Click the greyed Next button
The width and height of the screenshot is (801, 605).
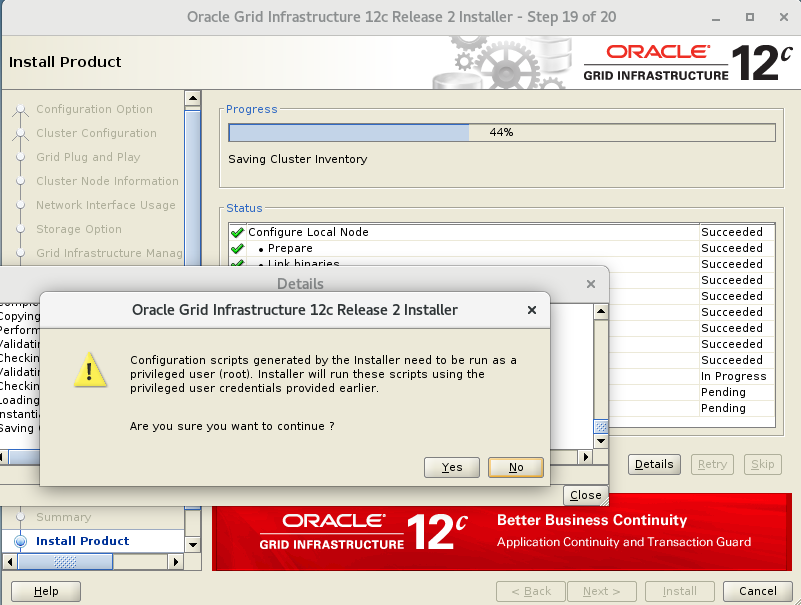[x=602, y=591]
